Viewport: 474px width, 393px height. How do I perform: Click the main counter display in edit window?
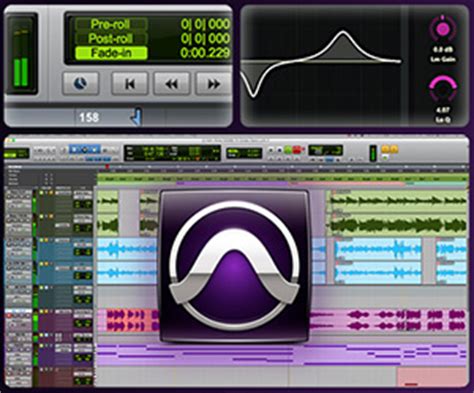tap(172, 153)
